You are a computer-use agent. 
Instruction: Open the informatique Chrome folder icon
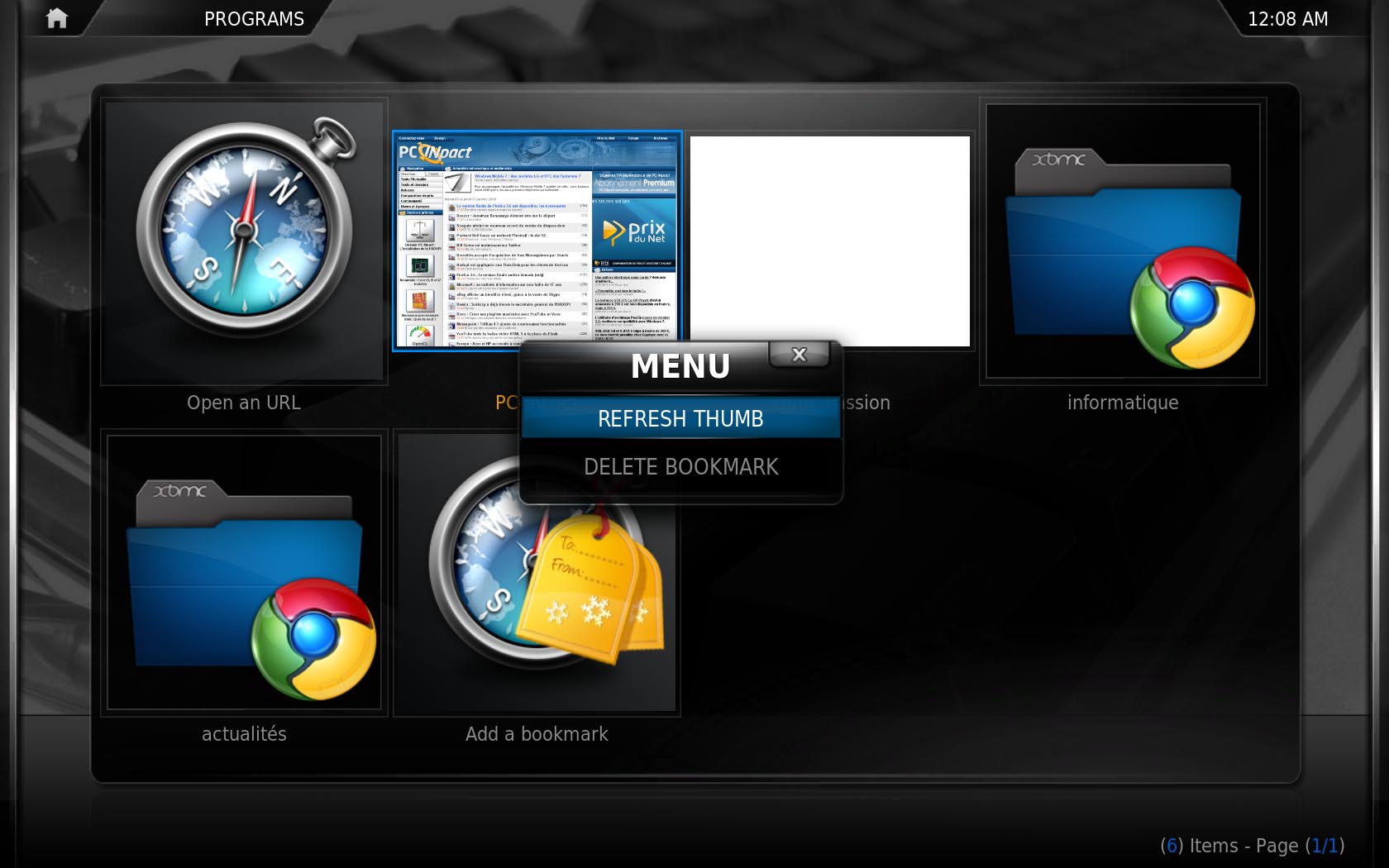(x=1123, y=241)
